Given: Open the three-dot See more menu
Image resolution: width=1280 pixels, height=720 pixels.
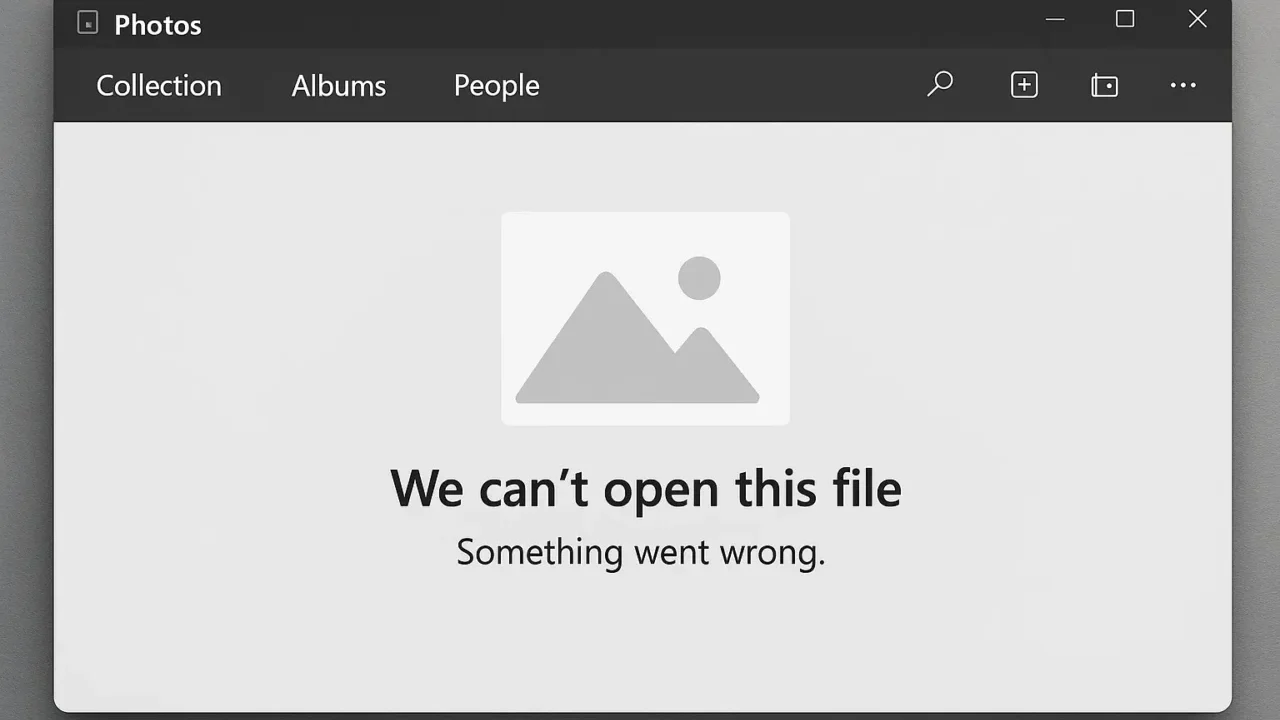Looking at the screenshot, I should [x=1183, y=85].
